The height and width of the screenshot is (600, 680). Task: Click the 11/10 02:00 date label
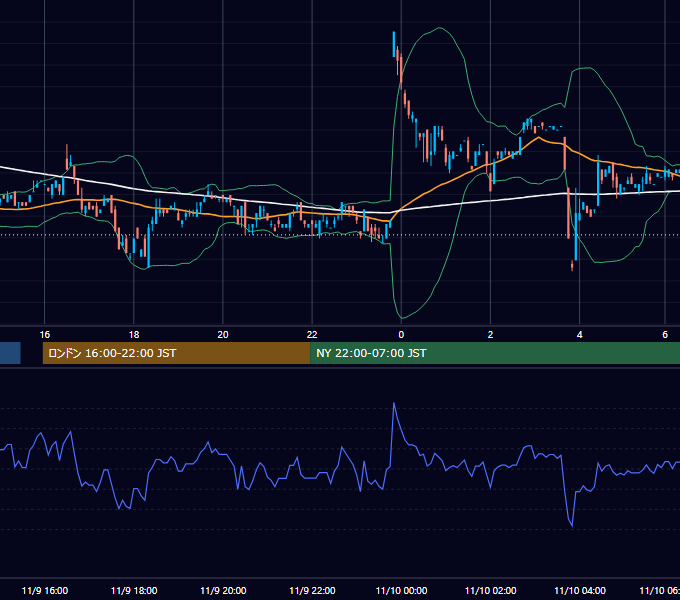tap(490, 591)
